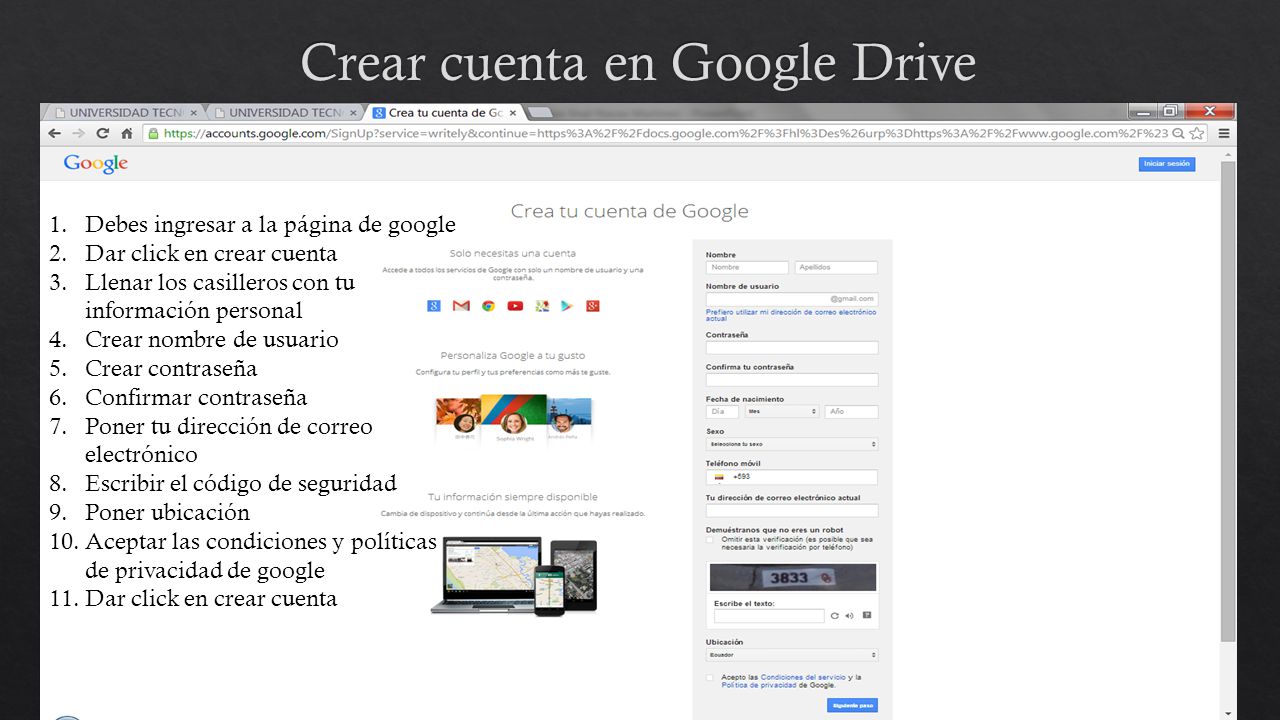Open the 'Política de privacidad' link
Screen dimensions: 1280x720
[759, 685]
